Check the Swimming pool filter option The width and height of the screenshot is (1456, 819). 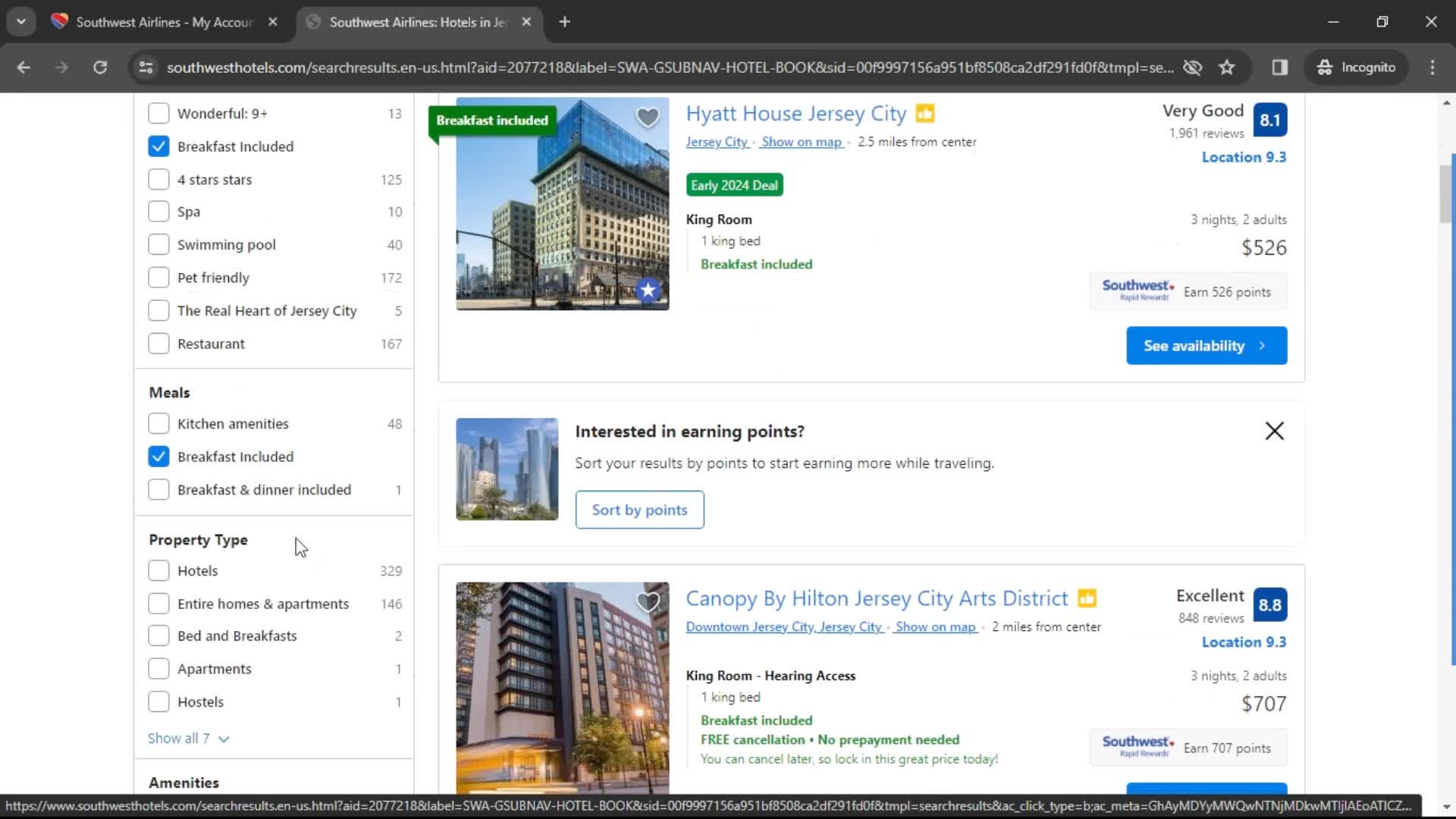[159, 244]
